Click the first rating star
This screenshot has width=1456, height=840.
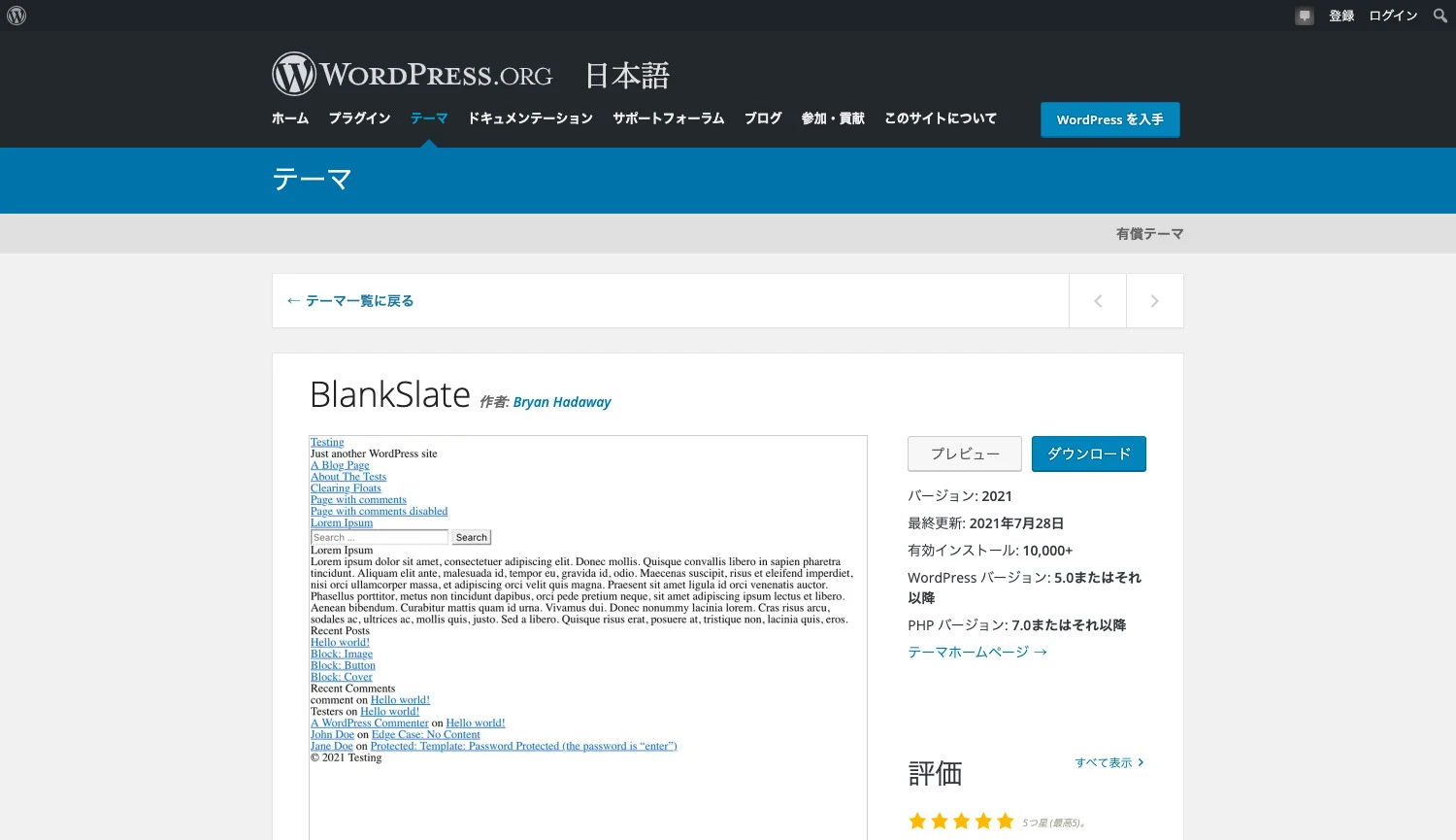(917, 822)
